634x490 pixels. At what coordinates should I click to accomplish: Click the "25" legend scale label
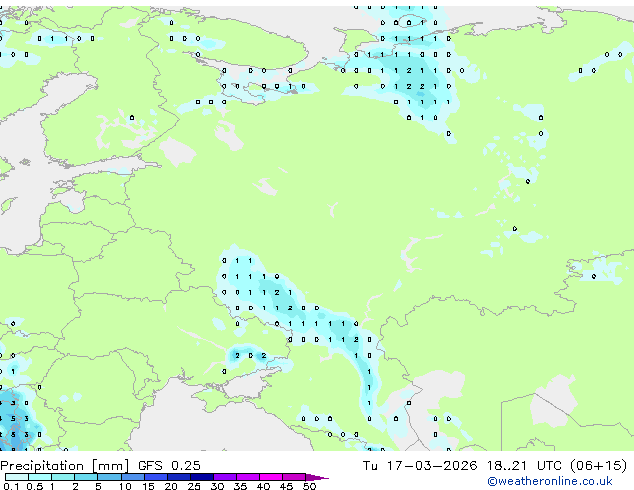pyautogui.click(x=194, y=486)
